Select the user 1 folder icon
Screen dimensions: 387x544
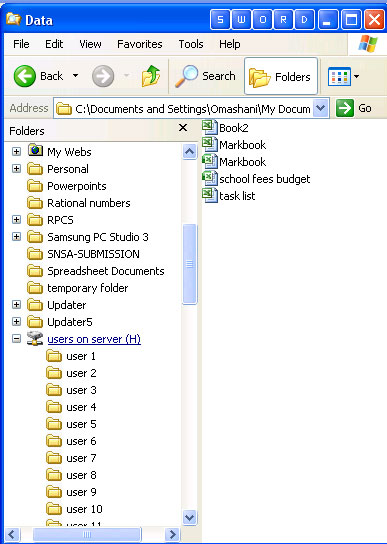(54, 356)
